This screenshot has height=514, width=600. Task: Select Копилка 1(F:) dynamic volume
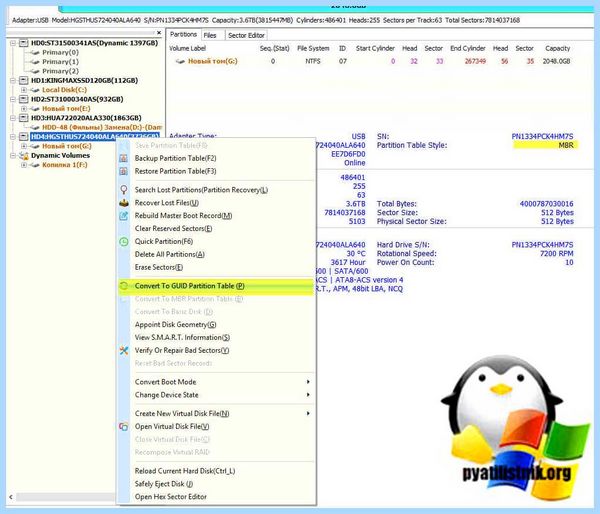(65, 165)
